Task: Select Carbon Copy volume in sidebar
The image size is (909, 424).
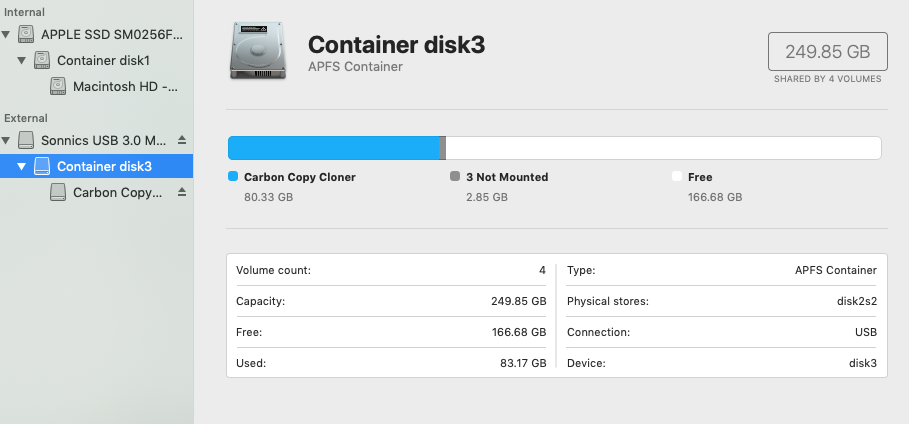Action: (x=117, y=193)
